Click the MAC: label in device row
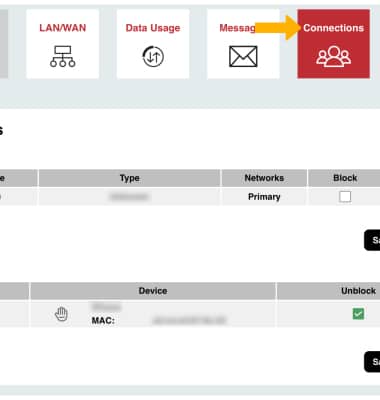This screenshot has height=400, width=380. tap(103, 321)
